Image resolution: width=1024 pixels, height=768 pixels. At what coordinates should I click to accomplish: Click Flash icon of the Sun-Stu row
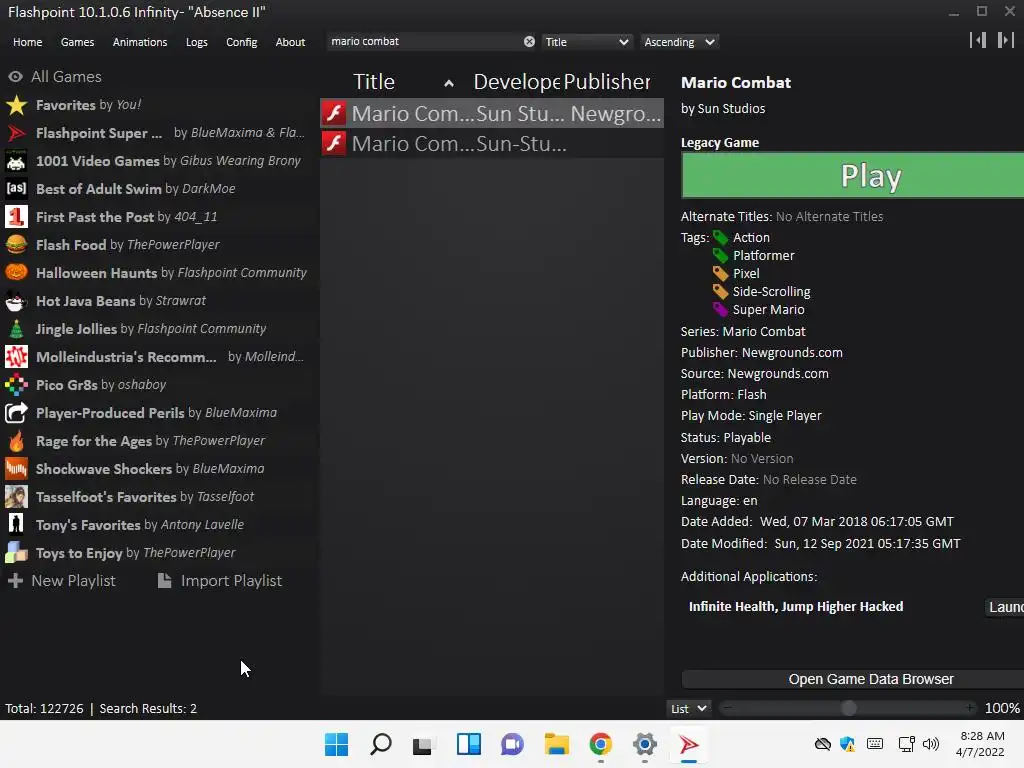[334, 143]
